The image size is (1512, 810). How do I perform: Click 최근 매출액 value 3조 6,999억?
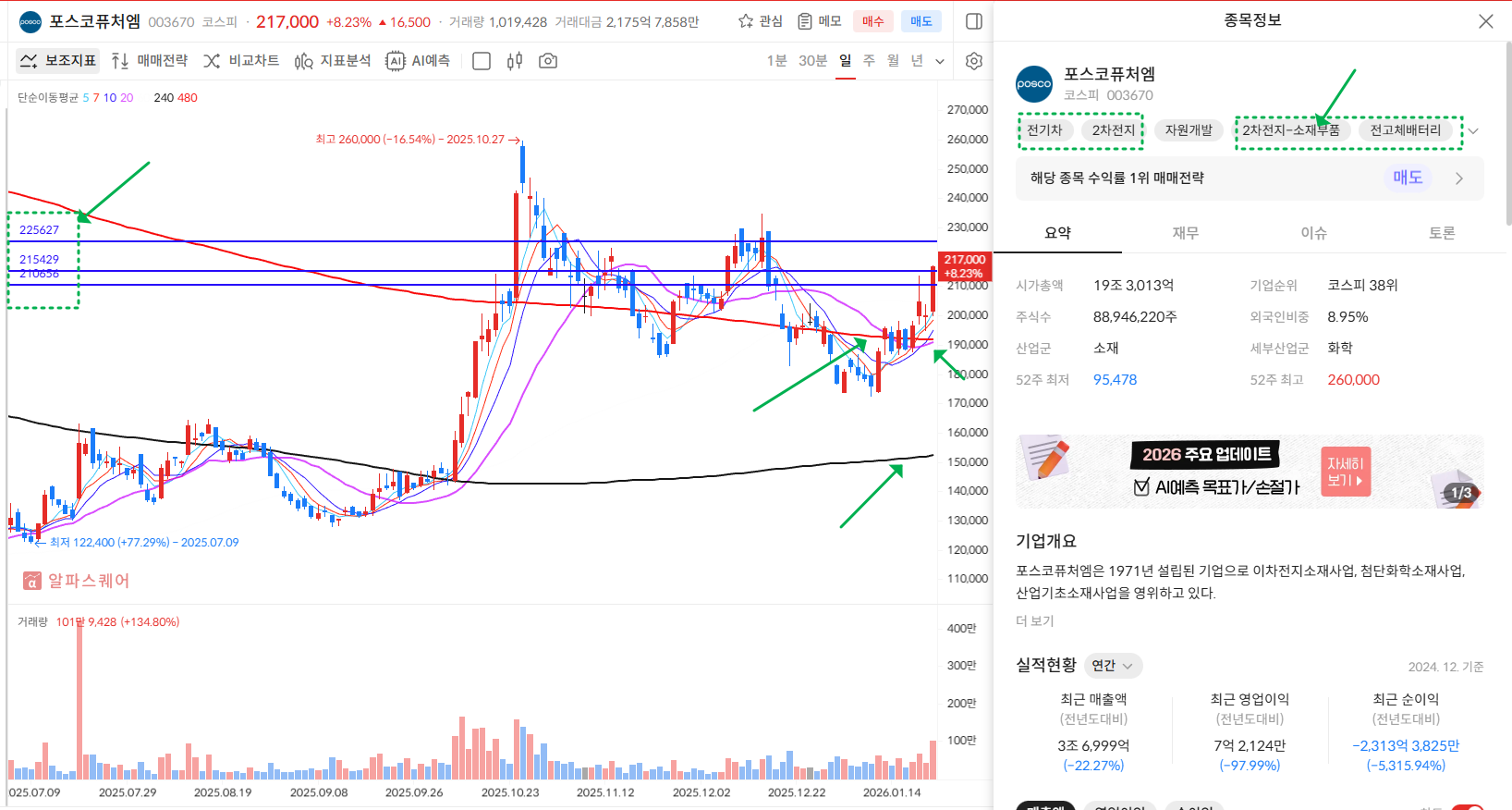point(1093,746)
